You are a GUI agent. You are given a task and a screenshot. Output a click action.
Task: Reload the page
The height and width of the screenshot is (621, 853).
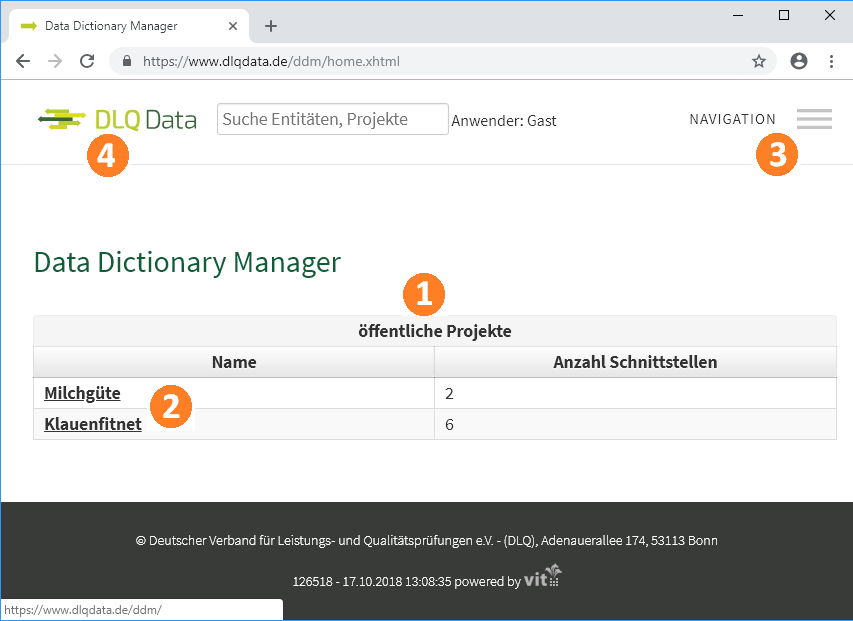click(x=87, y=61)
